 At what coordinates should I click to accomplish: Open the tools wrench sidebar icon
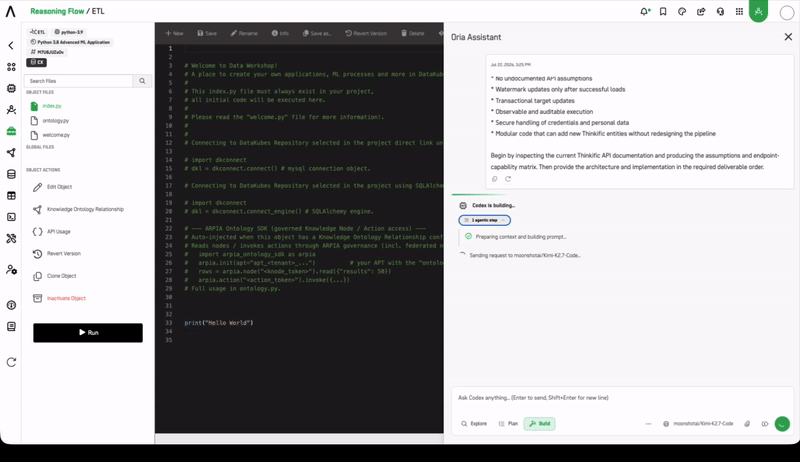click(11, 238)
